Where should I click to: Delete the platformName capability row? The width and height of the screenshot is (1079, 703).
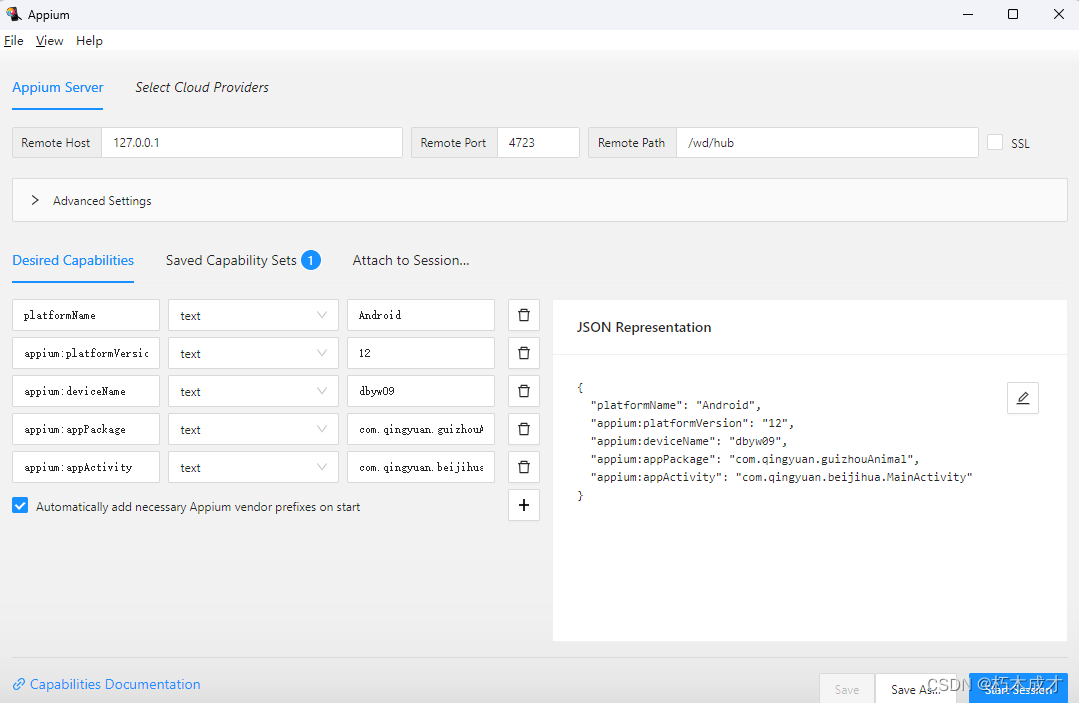coord(524,315)
